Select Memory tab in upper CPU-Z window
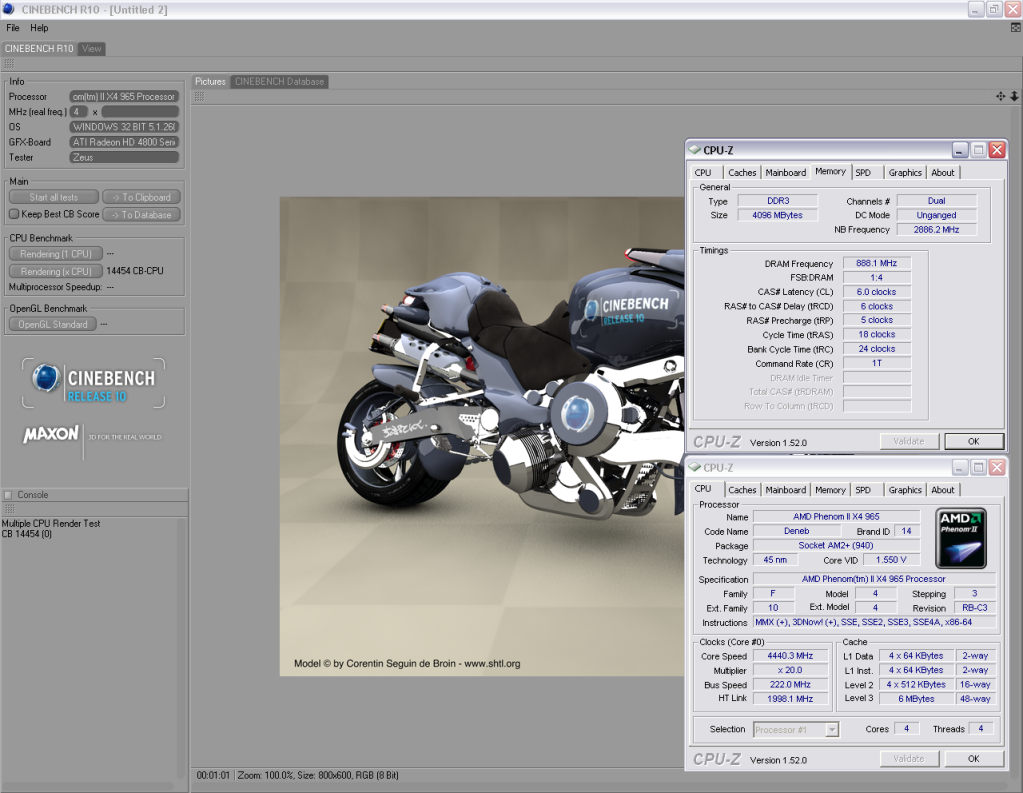This screenshot has width=1023, height=793. (830, 171)
